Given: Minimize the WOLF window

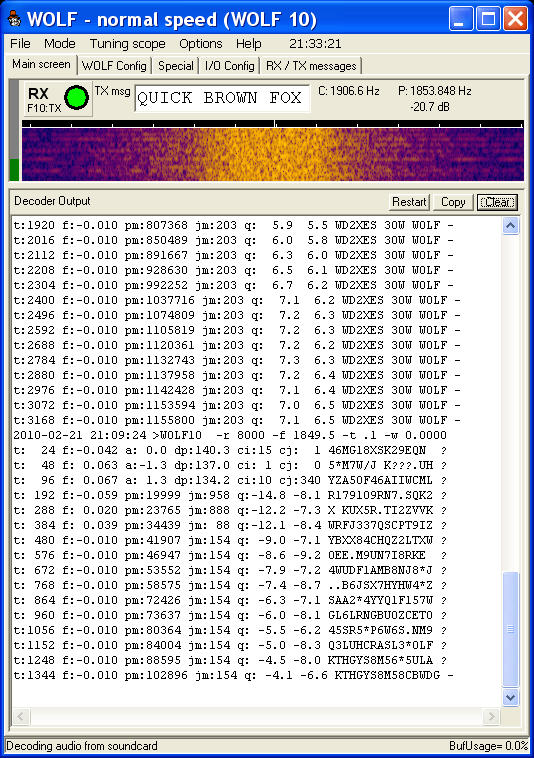Looking at the screenshot, I should pos(461,19).
